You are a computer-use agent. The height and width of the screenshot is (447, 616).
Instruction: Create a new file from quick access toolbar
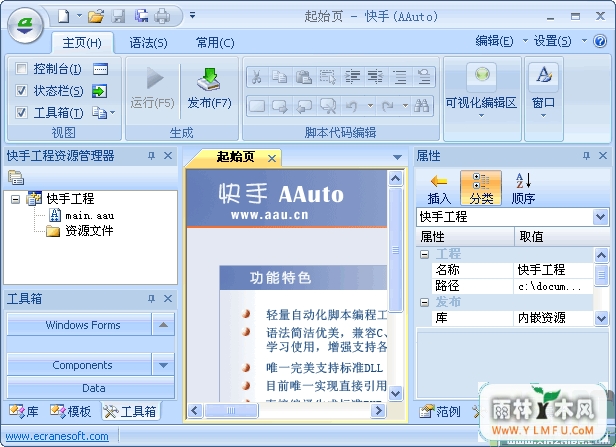tap(64, 16)
